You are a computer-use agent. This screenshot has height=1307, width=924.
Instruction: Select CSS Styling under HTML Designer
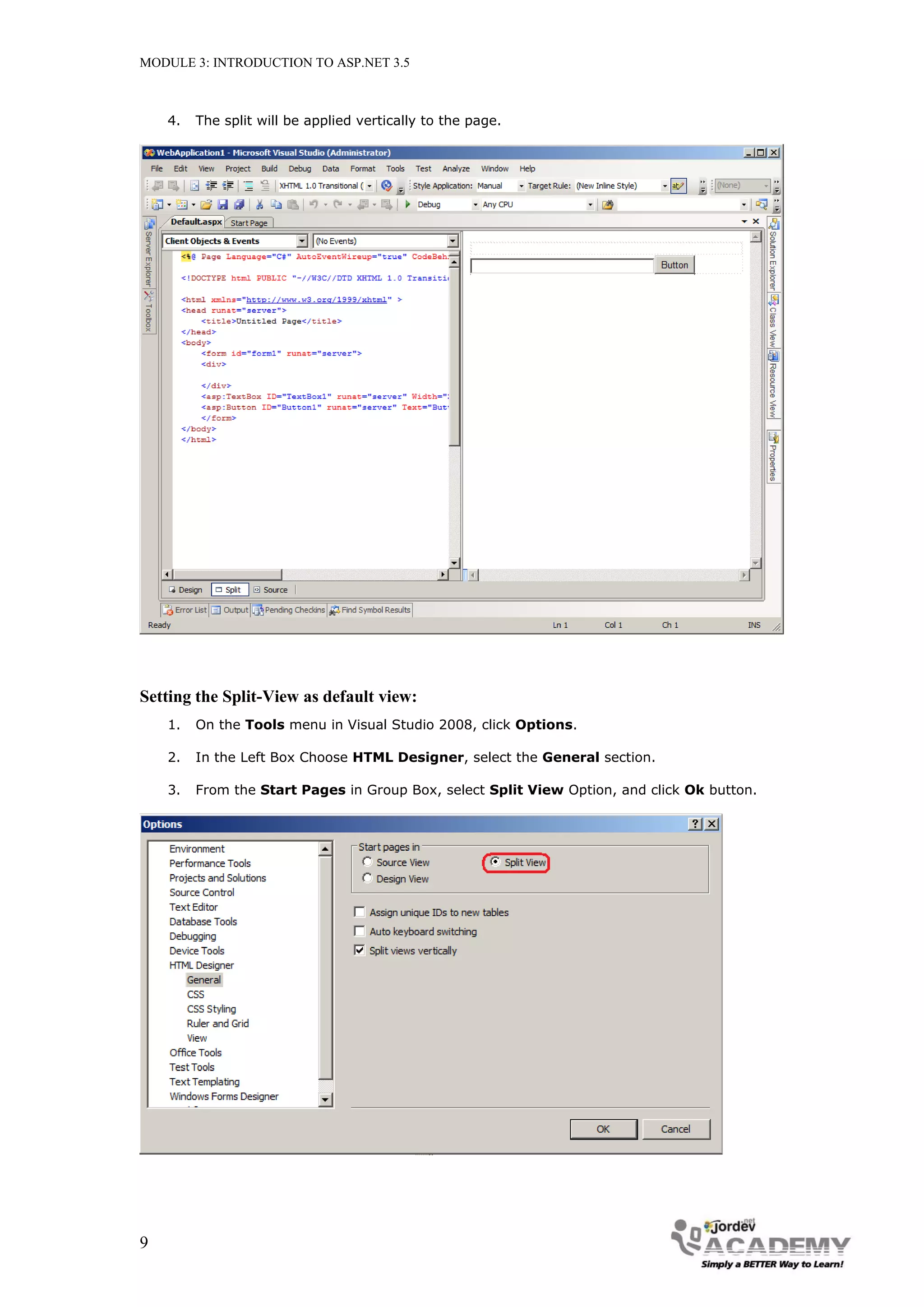tap(211, 1009)
